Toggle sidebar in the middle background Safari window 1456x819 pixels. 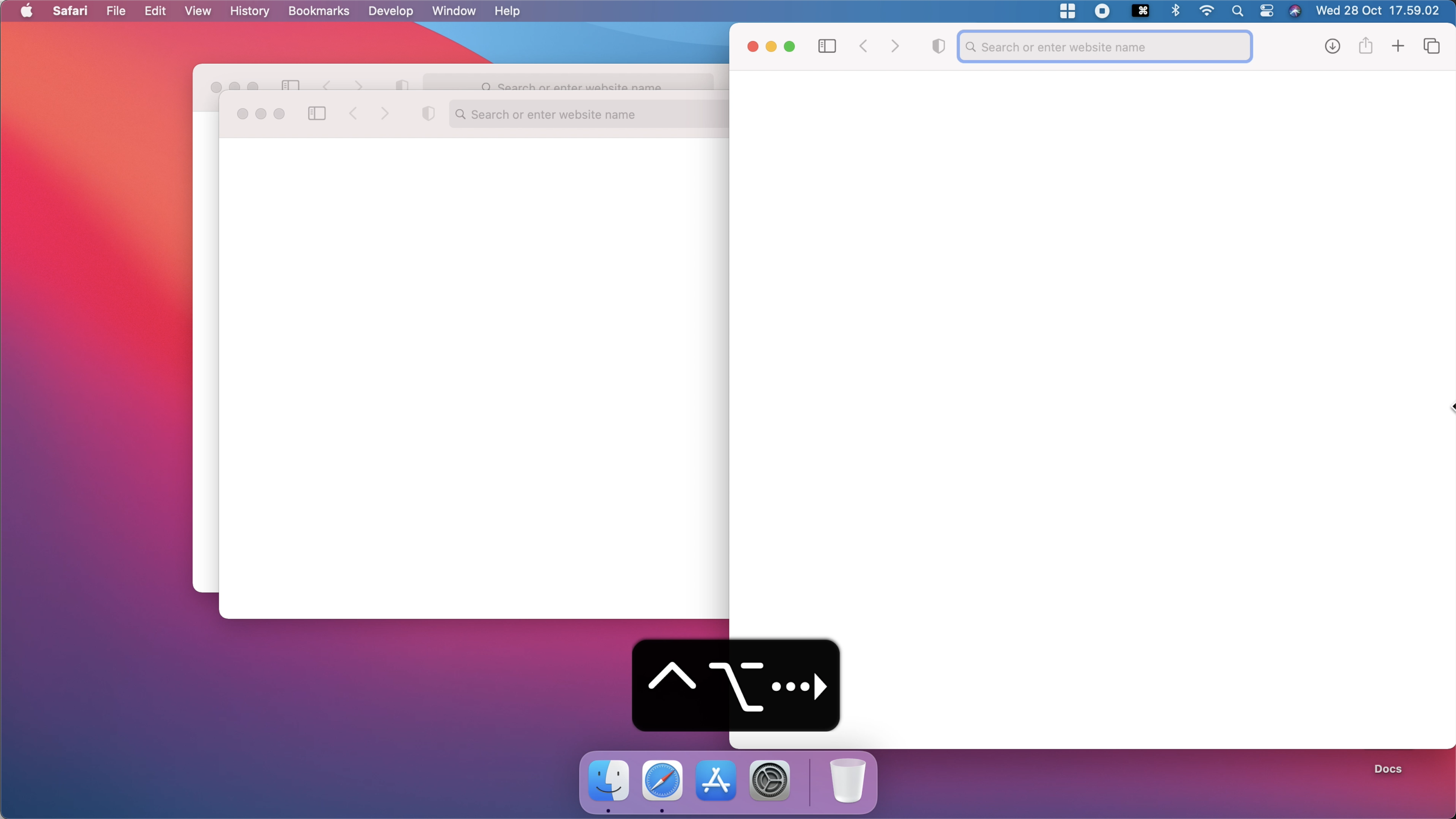(x=316, y=114)
